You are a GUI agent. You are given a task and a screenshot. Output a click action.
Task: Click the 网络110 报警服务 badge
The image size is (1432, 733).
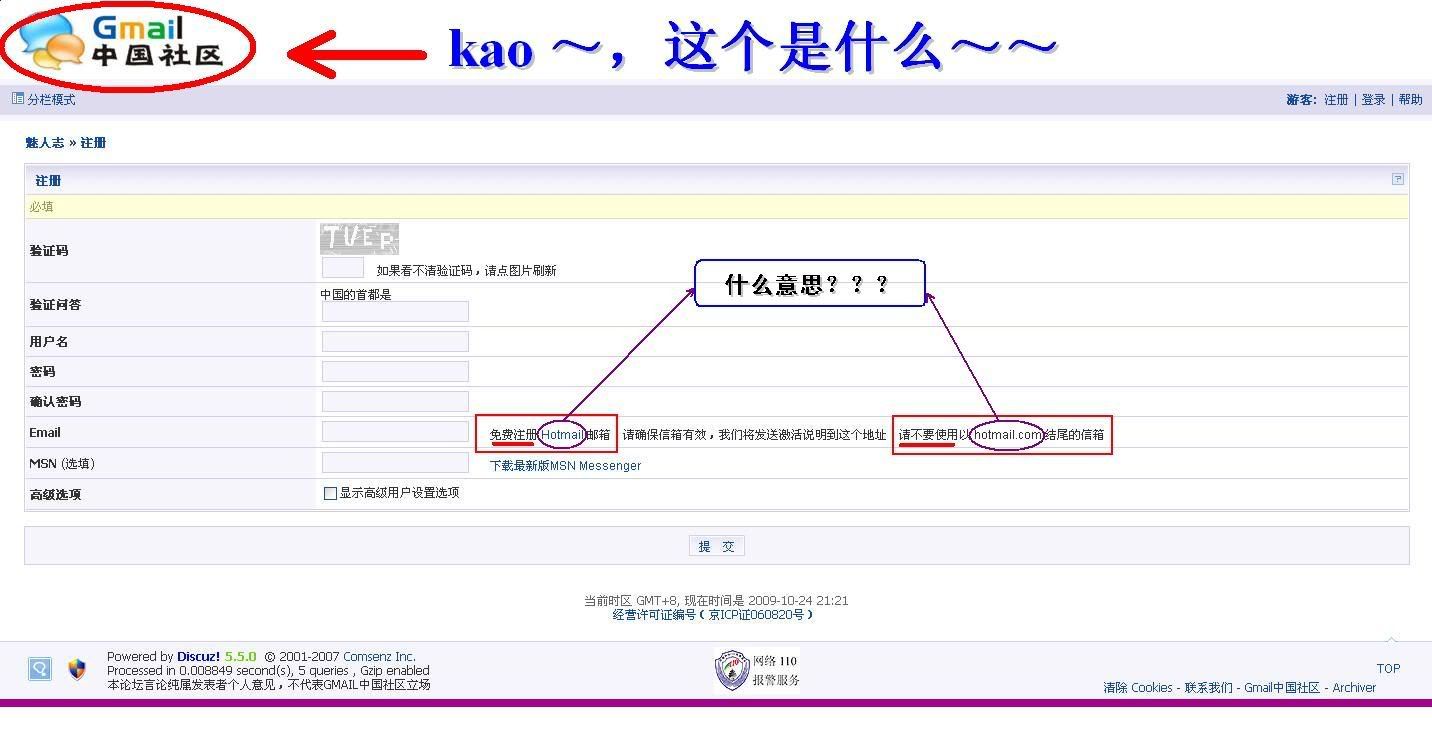[757, 670]
